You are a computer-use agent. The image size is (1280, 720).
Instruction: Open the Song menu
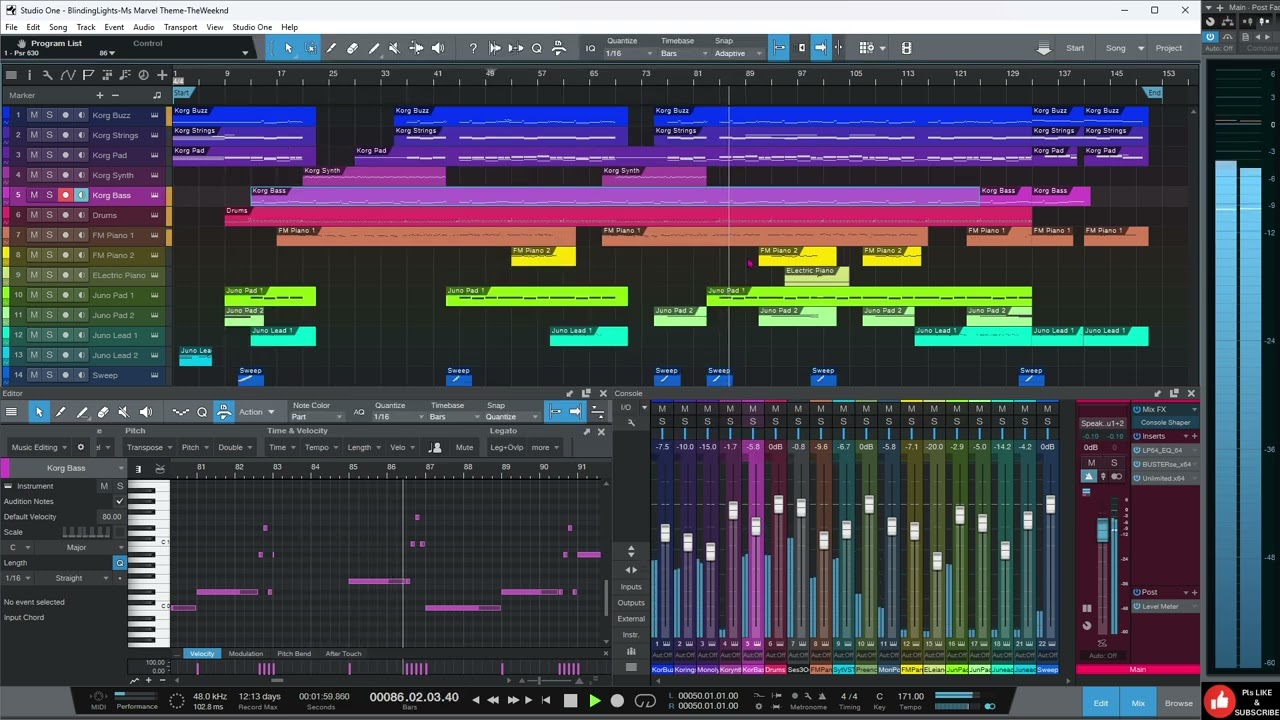coord(58,27)
